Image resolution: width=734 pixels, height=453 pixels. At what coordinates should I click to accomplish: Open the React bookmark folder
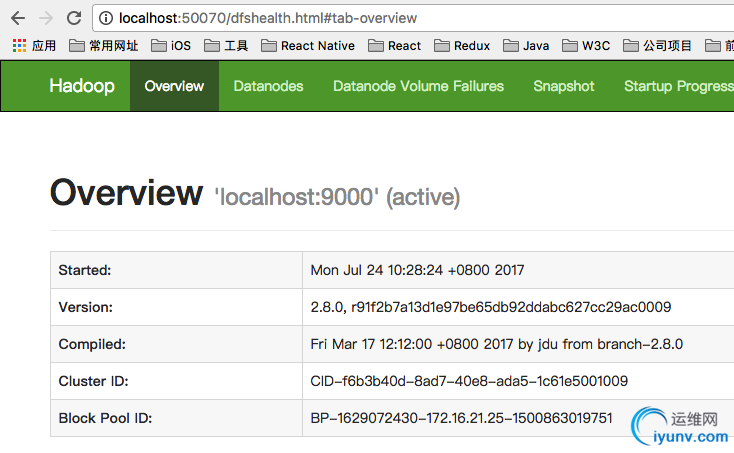[395, 45]
